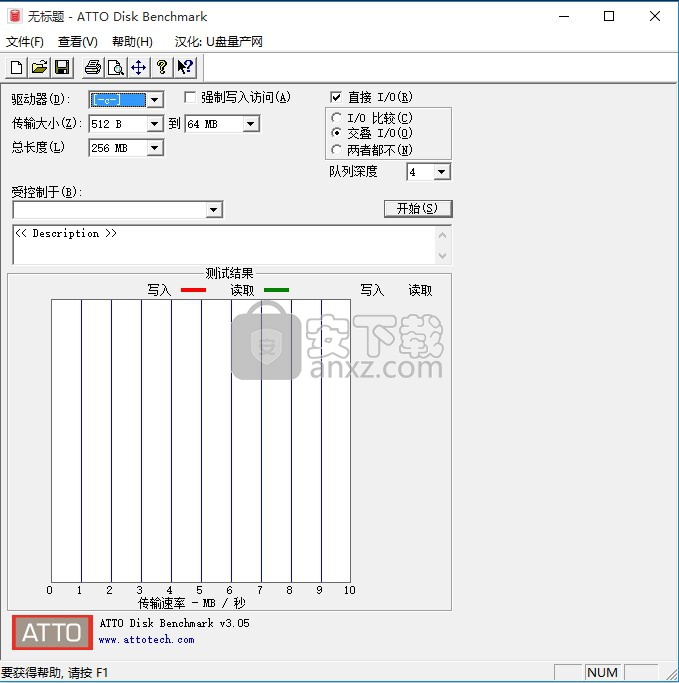The image size is (679, 683).
Task: Open Print Preview from the toolbar
Action: tap(116, 68)
